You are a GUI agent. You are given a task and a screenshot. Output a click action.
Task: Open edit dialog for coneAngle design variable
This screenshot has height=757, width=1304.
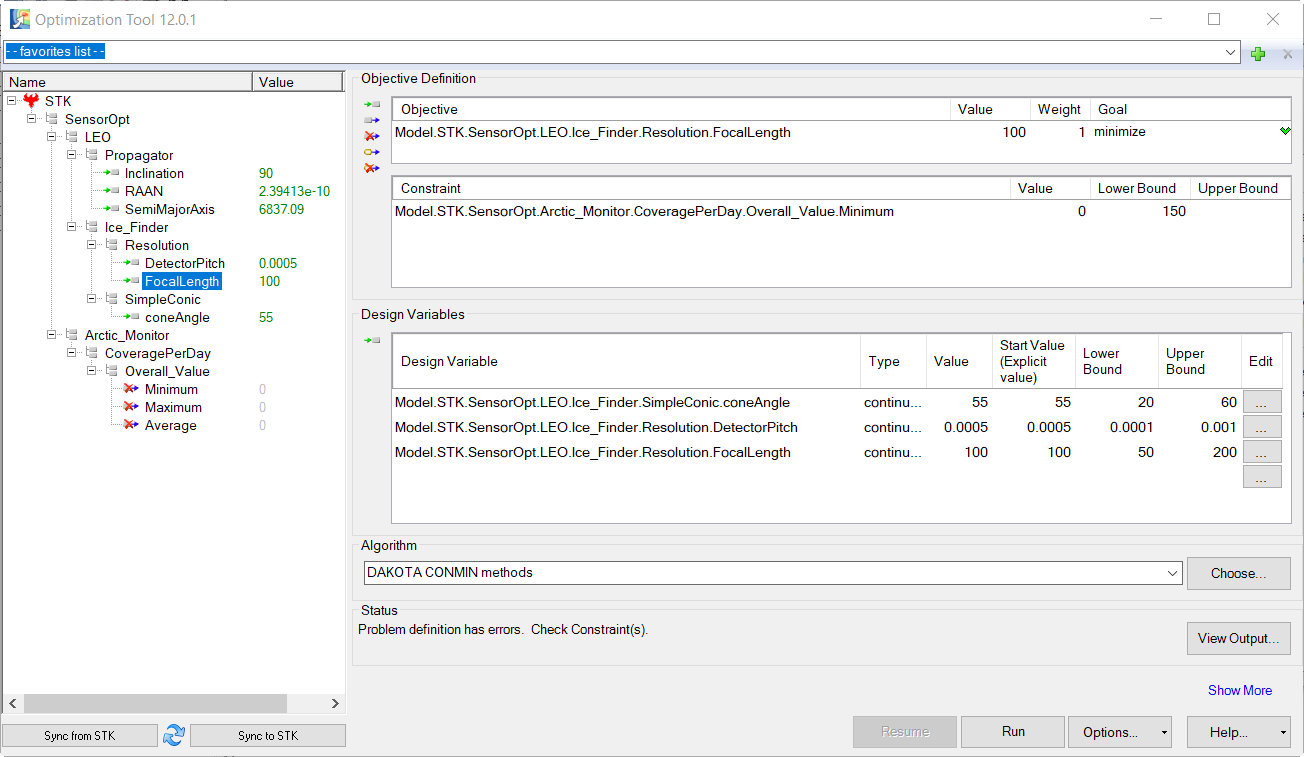pos(1261,402)
